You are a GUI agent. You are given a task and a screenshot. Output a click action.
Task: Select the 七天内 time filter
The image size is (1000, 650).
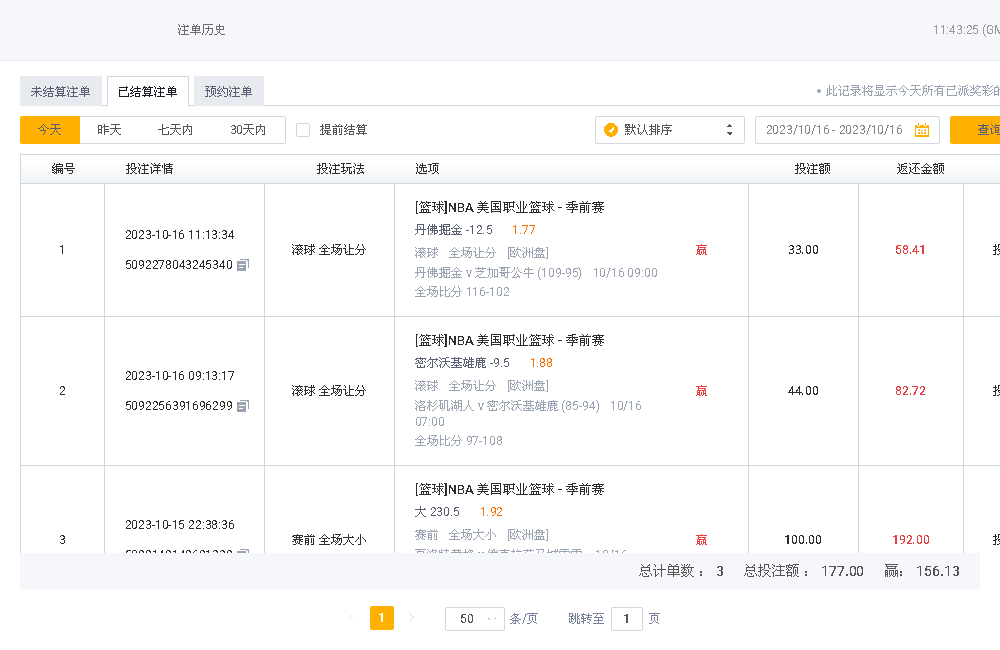[175, 130]
